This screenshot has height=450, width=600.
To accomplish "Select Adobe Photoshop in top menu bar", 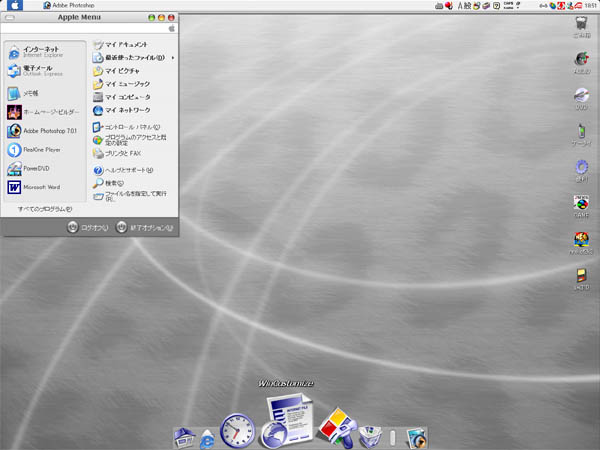I will click(x=69, y=5).
